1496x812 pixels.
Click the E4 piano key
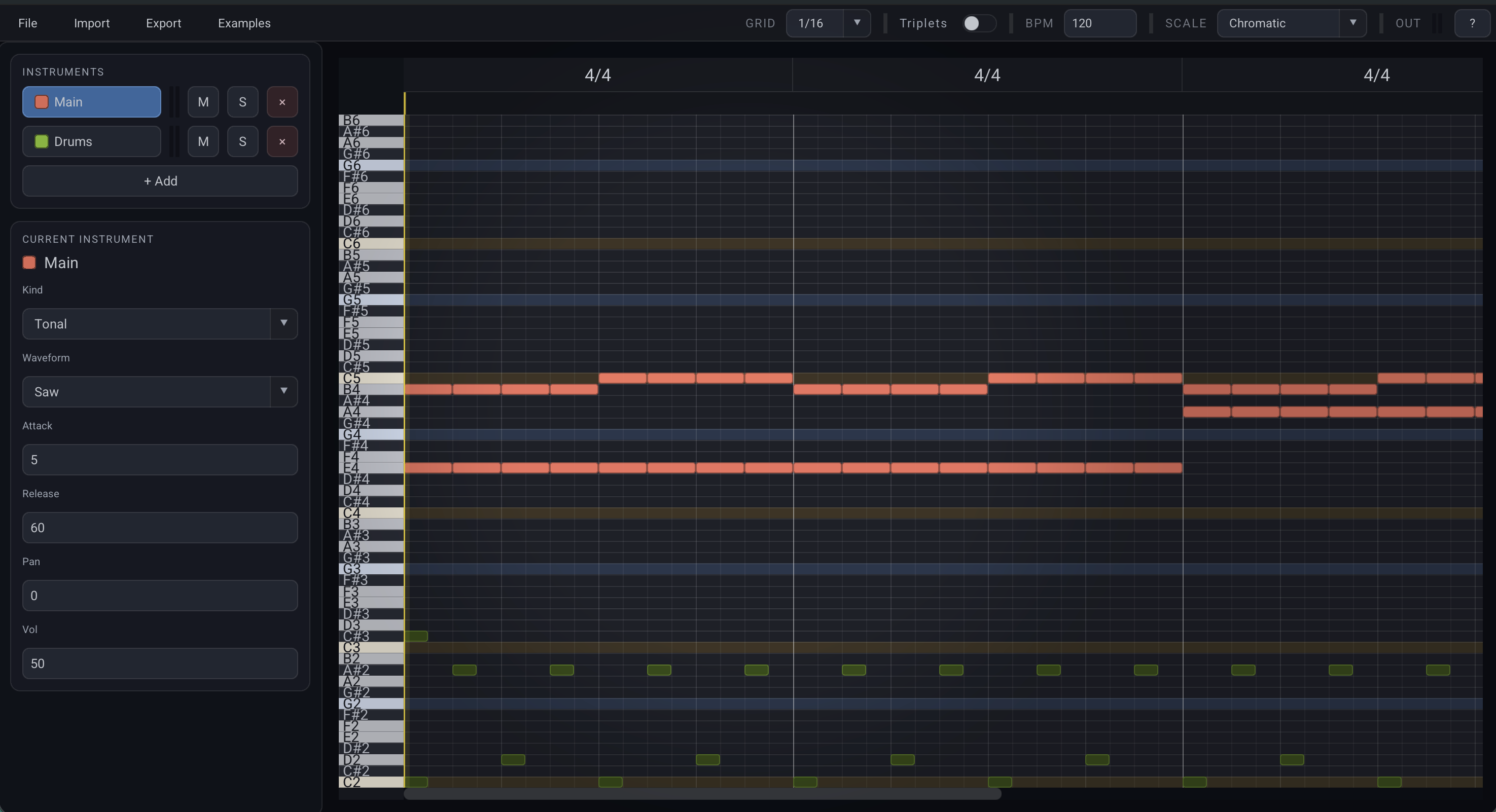(x=371, y=468)
